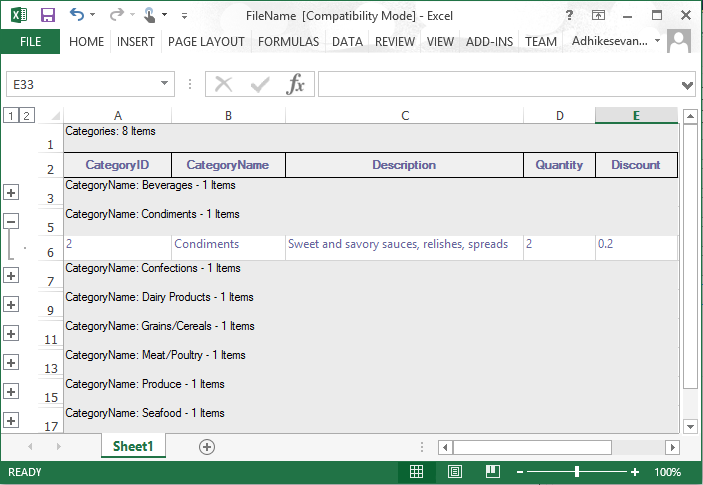Click horizontal scrollbar right arrow
703x485 pixels.
point(672,447)
